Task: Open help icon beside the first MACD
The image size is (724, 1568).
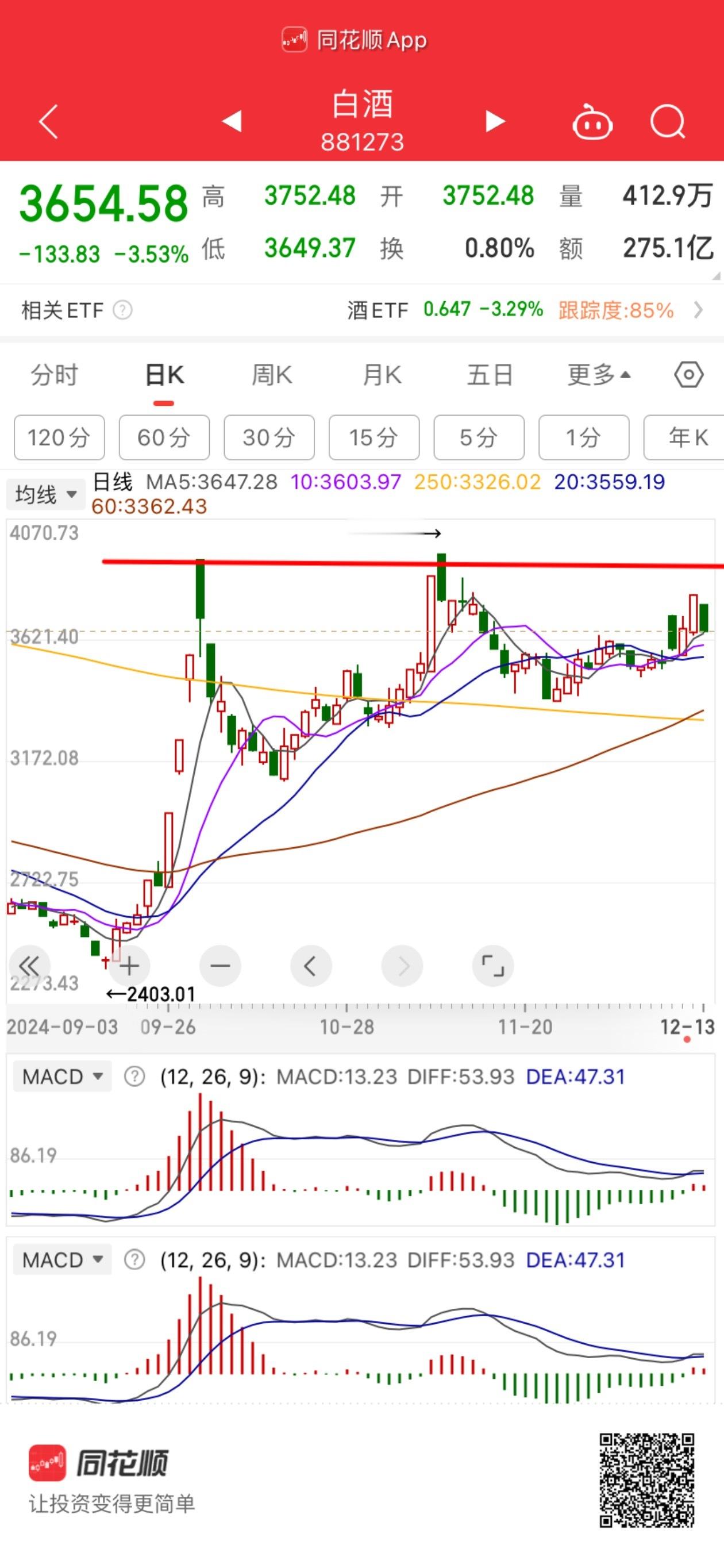Action: click(134, 1076)
